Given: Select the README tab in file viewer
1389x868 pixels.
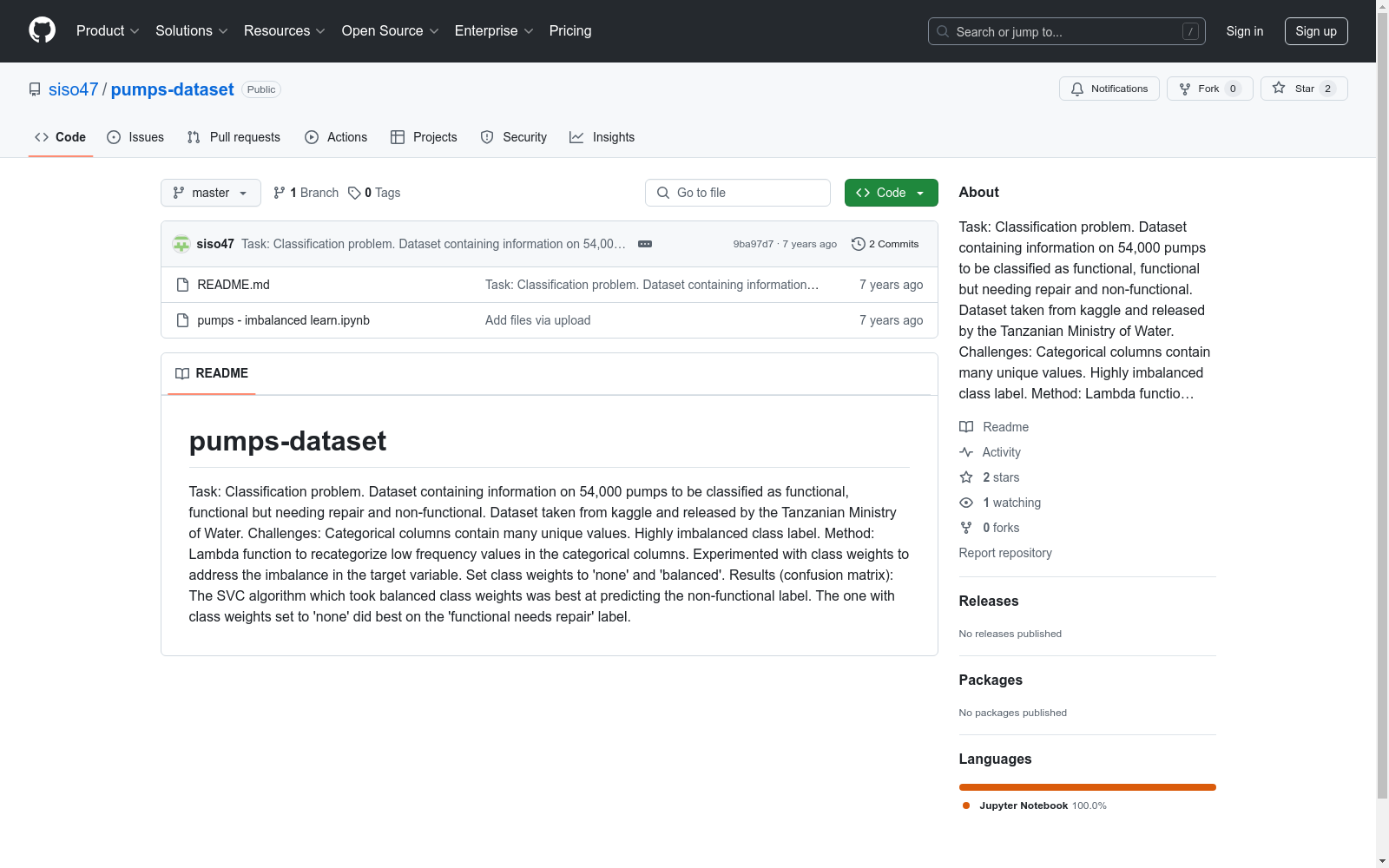Looking at the screenshot, I should point(212,373).
